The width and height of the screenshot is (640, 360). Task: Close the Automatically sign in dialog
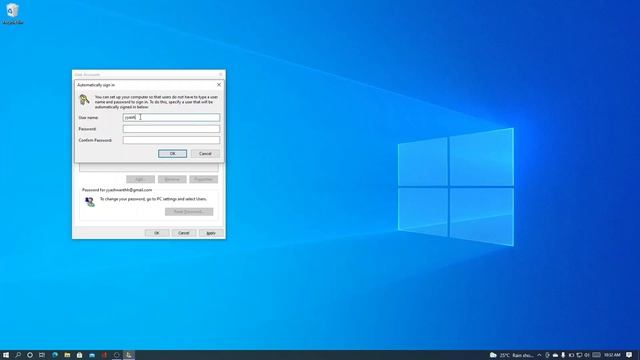point(219,84)
